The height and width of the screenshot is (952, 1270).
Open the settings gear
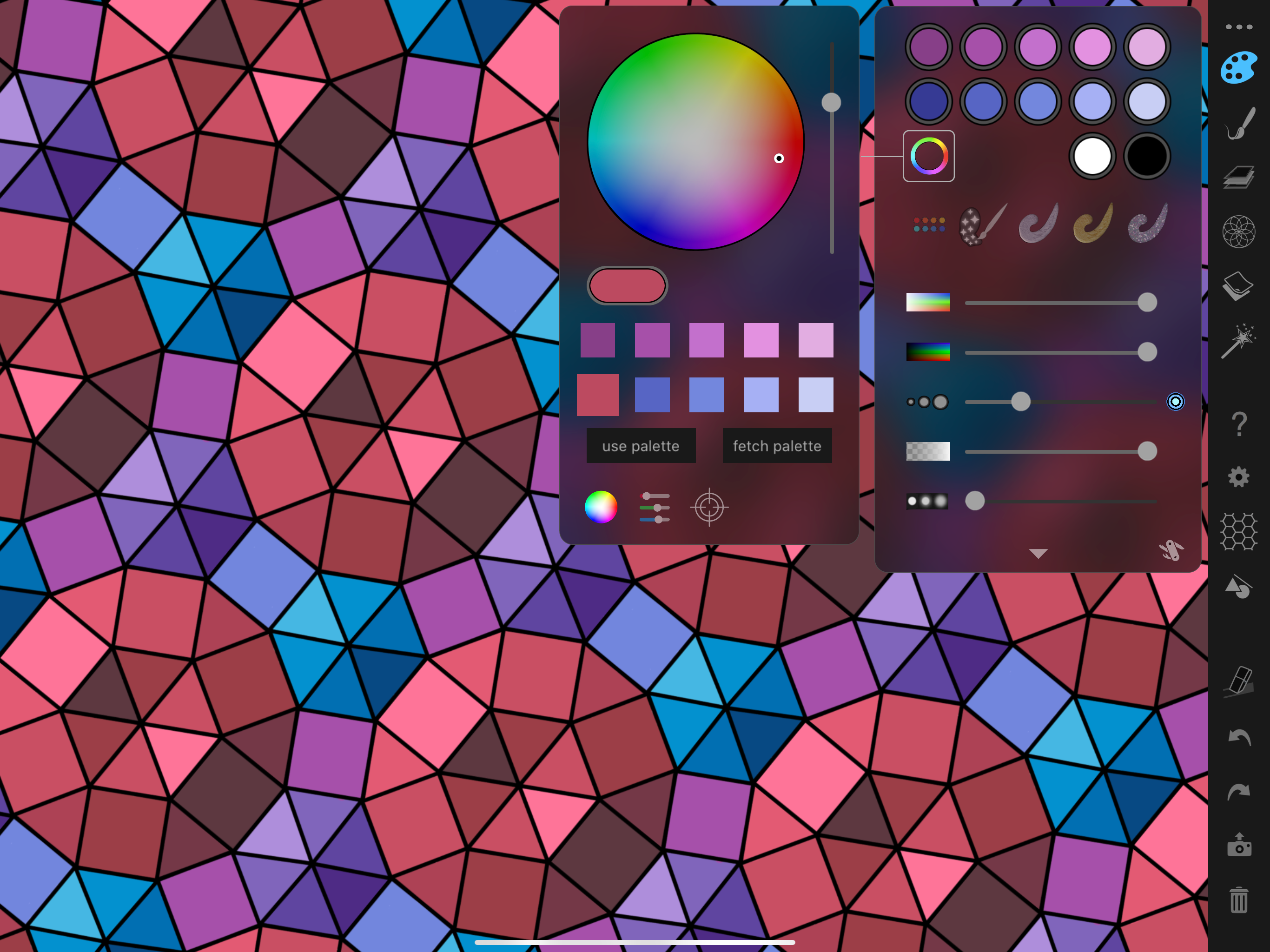(x=1238, y=477)
